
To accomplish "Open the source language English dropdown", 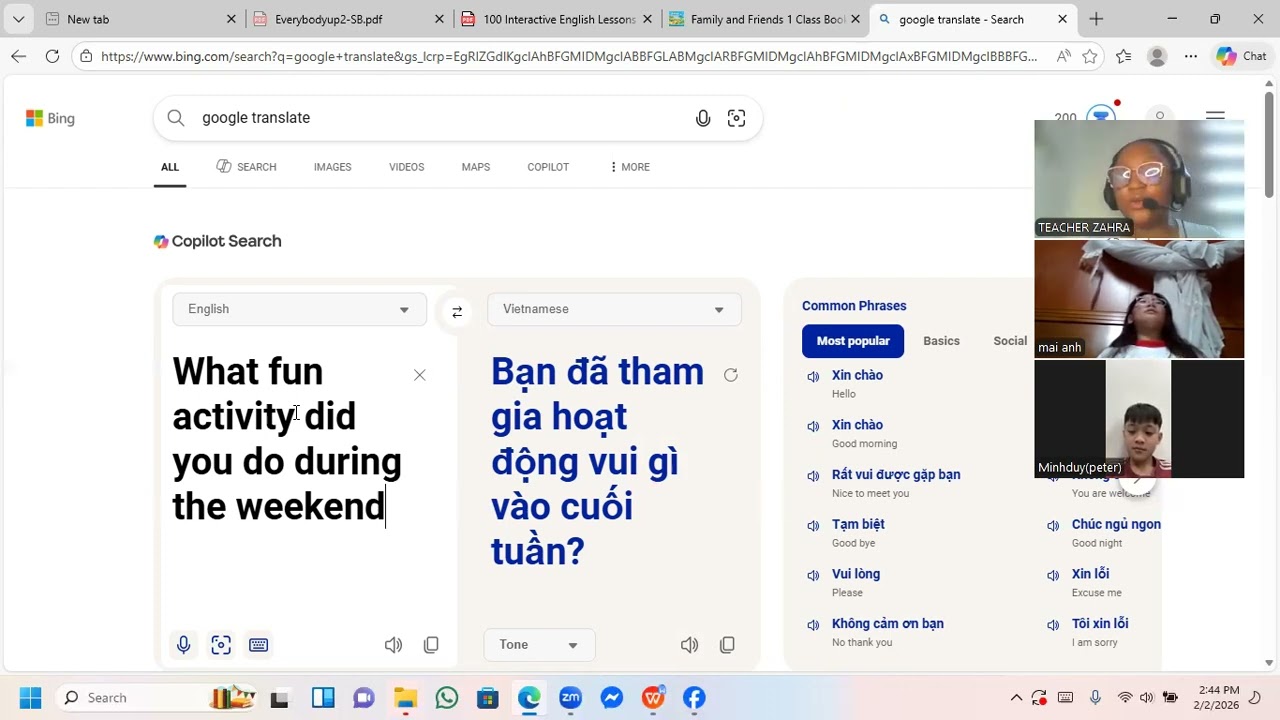I will pos(300,309).
